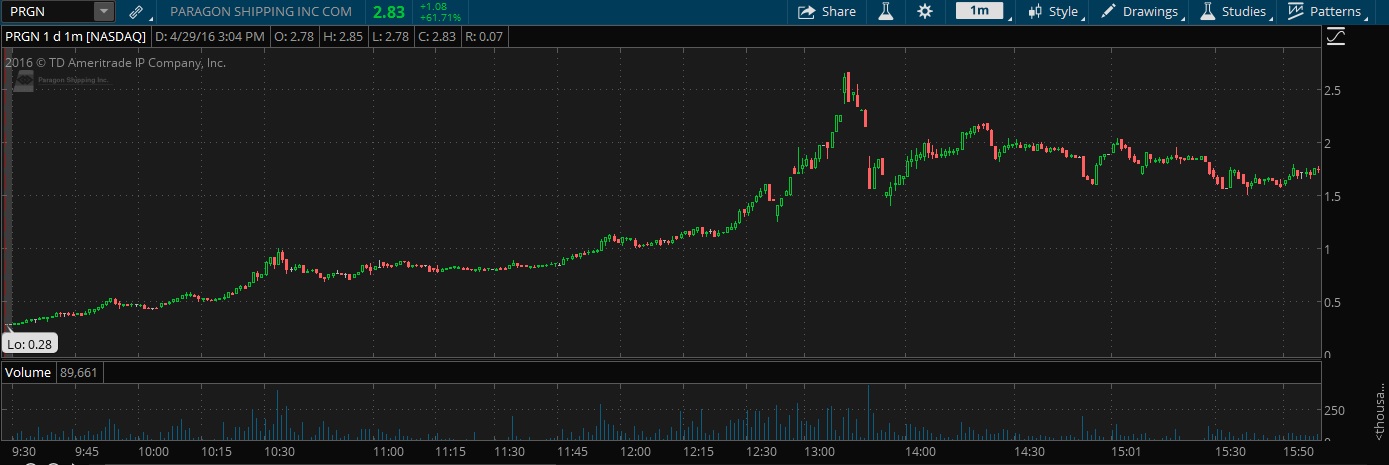
Task: Click the PARAGON SHIPPING INC COM name
Action: [262, 12]
